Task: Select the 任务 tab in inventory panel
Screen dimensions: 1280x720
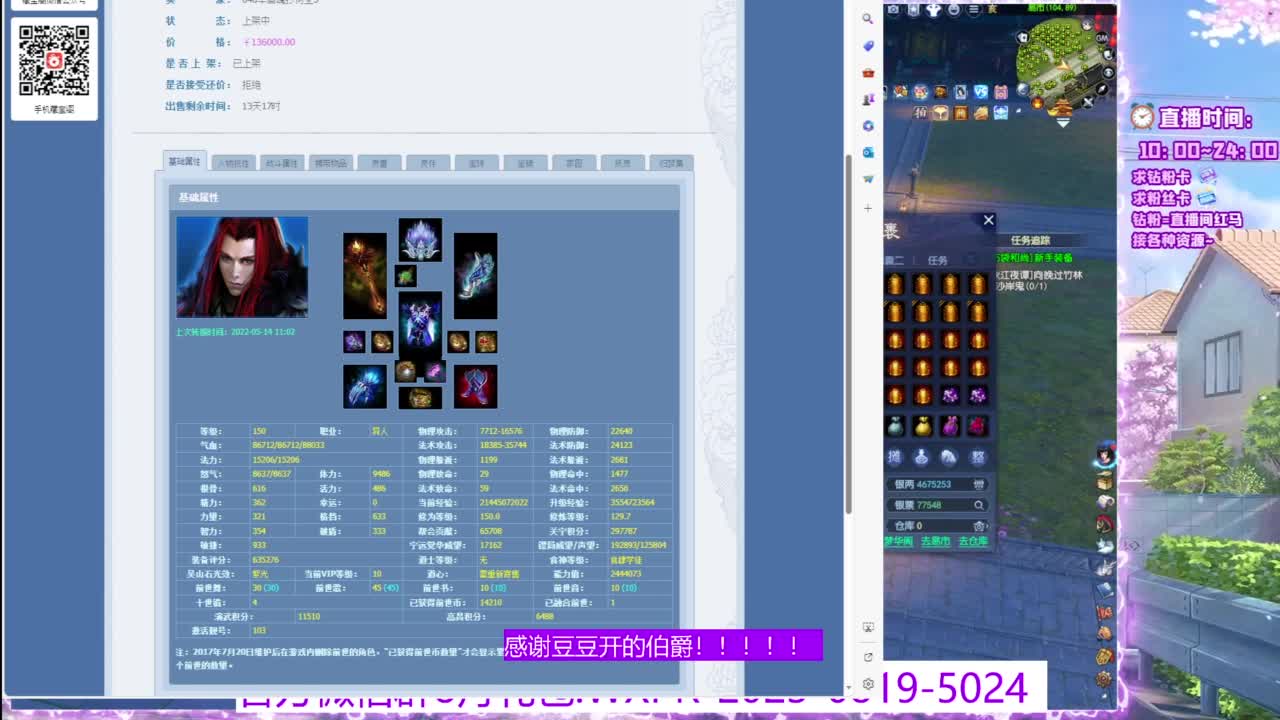Action: click(x=937, y=260)
